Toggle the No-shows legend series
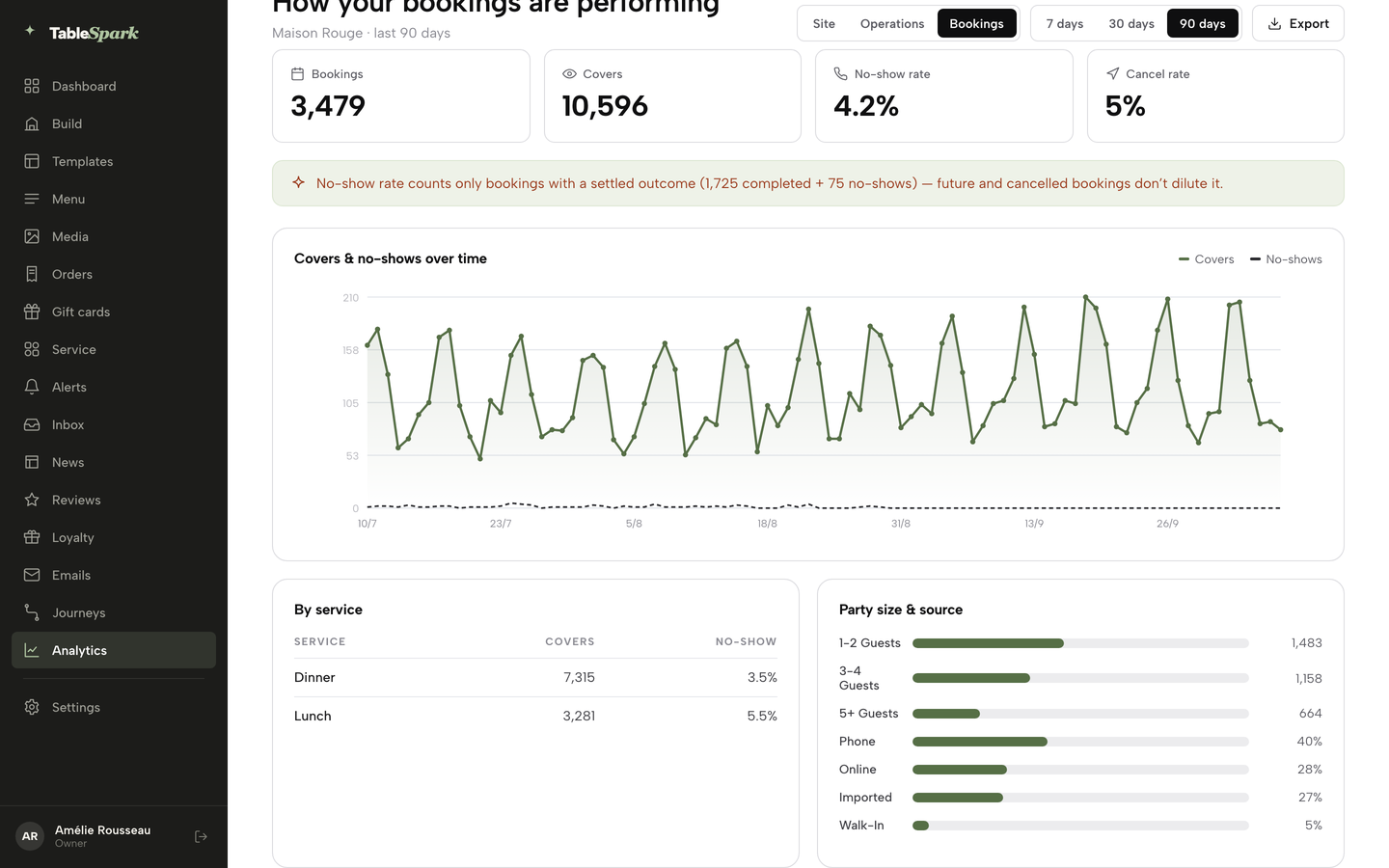The image size is (1389, 868). (x=1286, y=259)
